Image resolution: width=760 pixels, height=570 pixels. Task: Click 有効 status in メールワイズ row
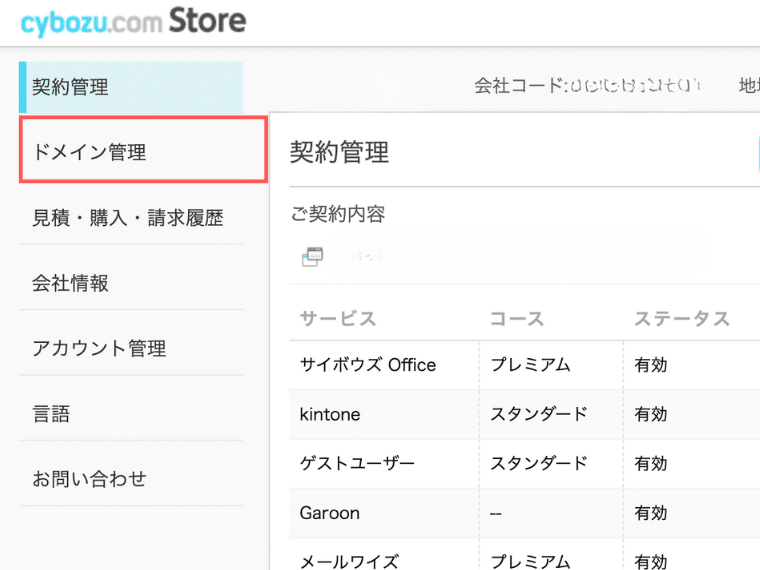point(651,561)
